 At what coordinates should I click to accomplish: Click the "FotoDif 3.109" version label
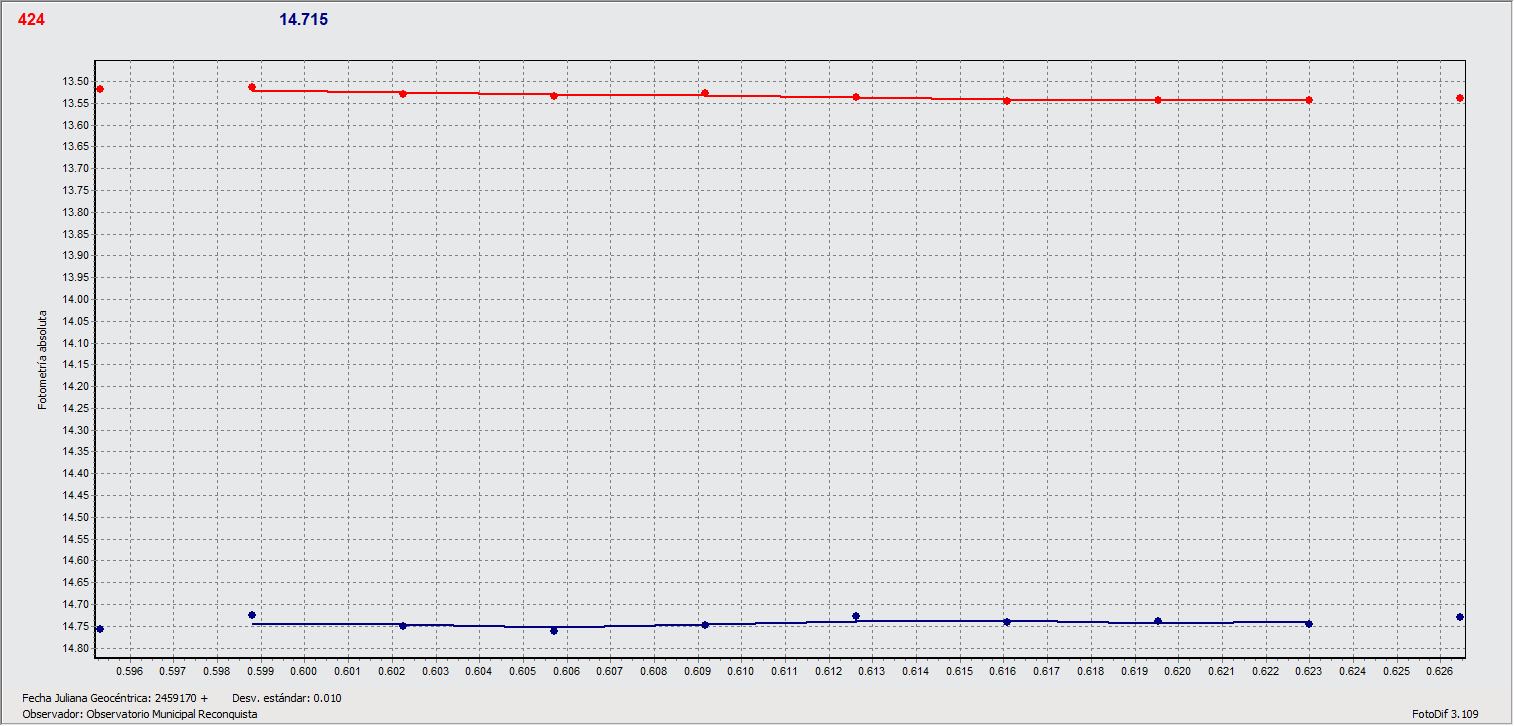(1445, 714)
